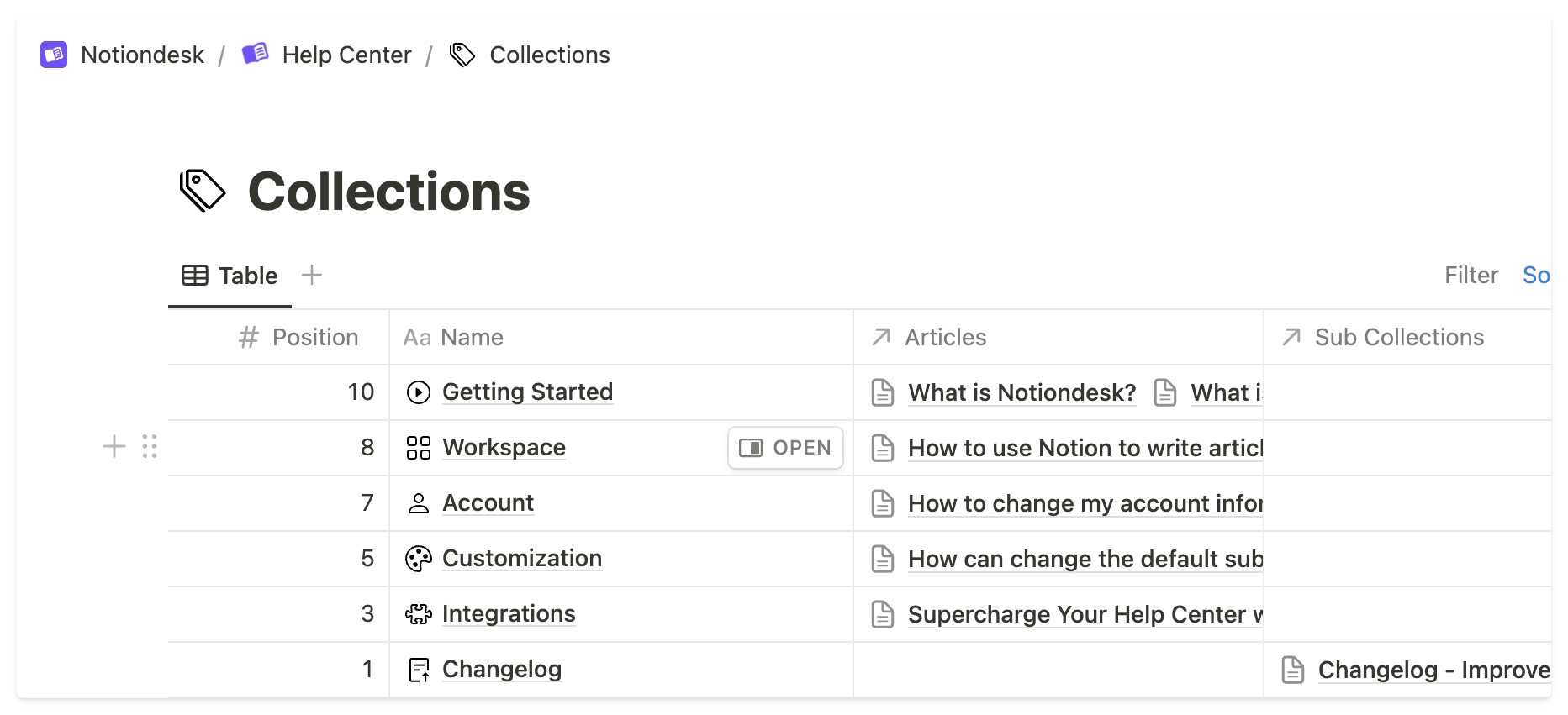Open the Changelog page
Screen dimensions: 1568x715
tap(502, 670)
